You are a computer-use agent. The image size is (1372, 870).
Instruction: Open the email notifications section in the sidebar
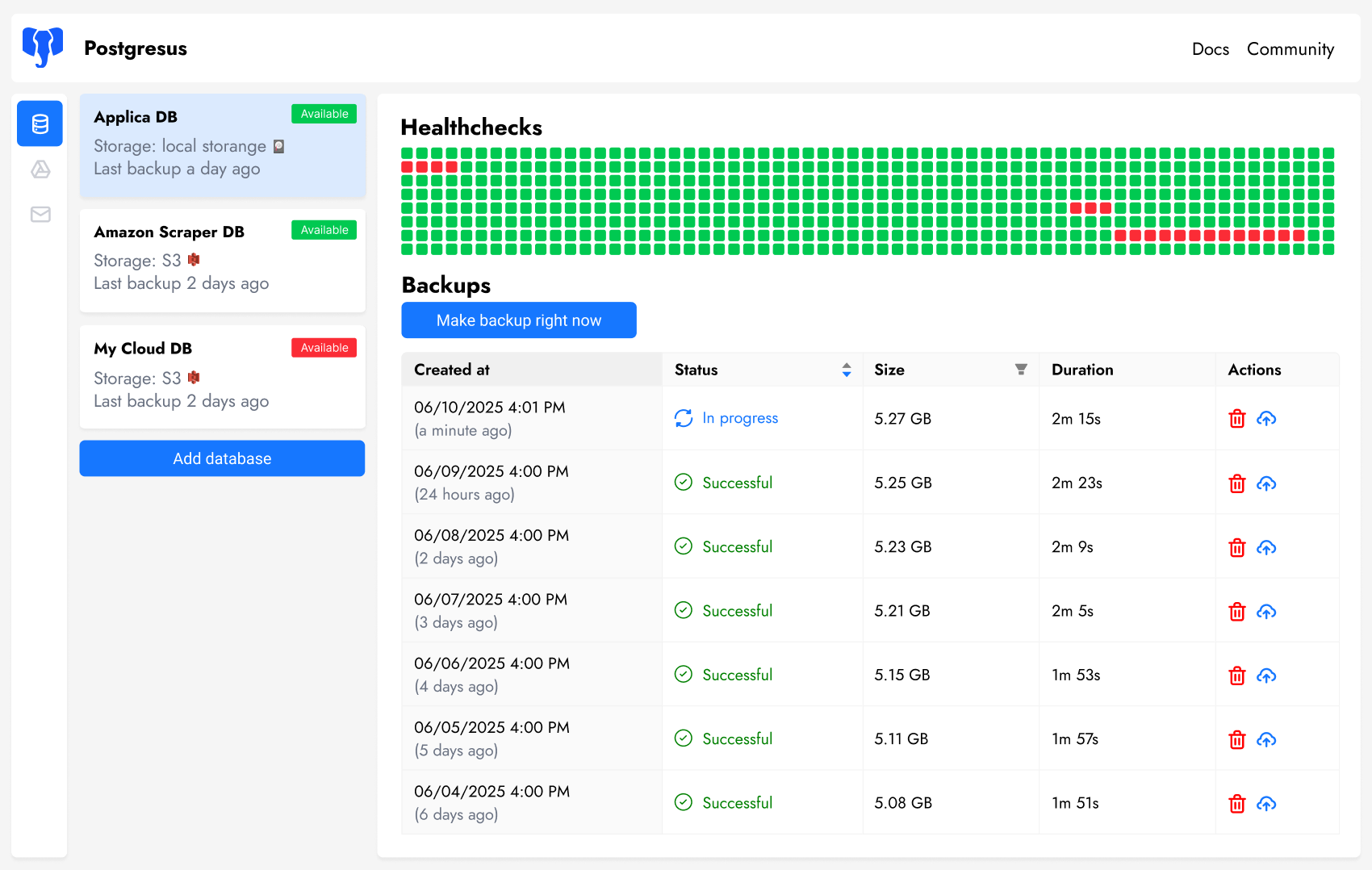pyautogui.click(x=40, y=215)
